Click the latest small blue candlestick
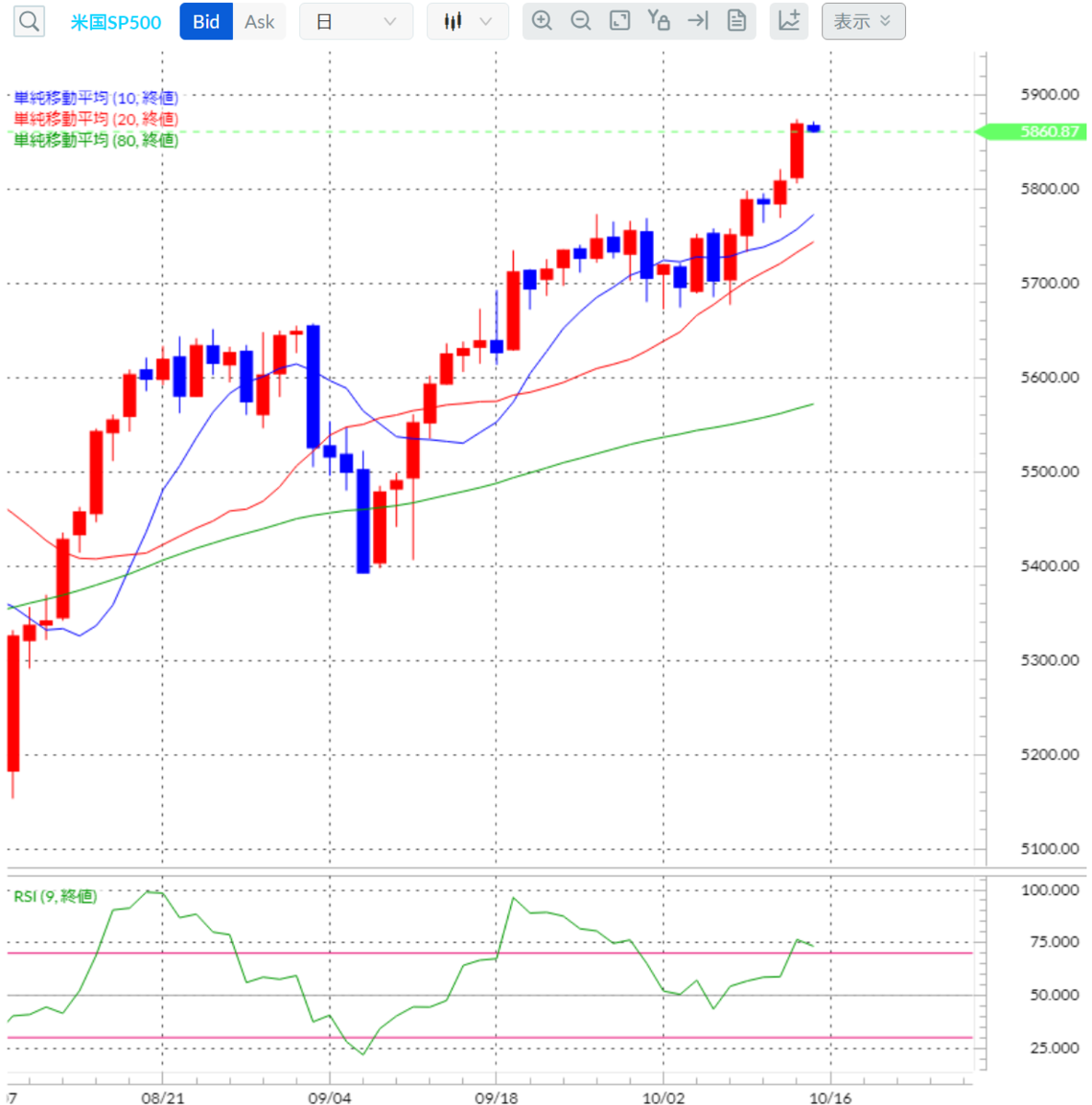The height and width of the screenshot is (1105, 1092). pos(814,128)
